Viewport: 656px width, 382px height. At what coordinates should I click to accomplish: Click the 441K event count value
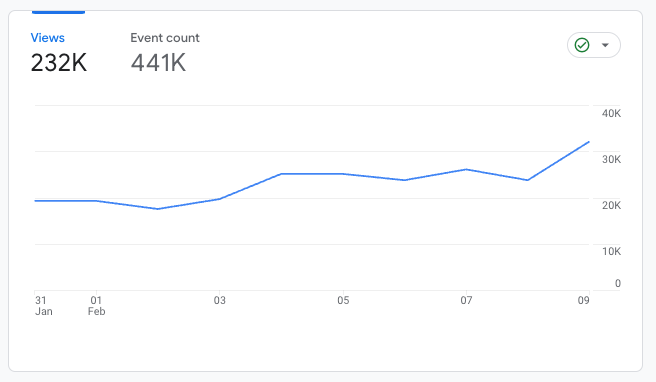click(x=158, y=63)
